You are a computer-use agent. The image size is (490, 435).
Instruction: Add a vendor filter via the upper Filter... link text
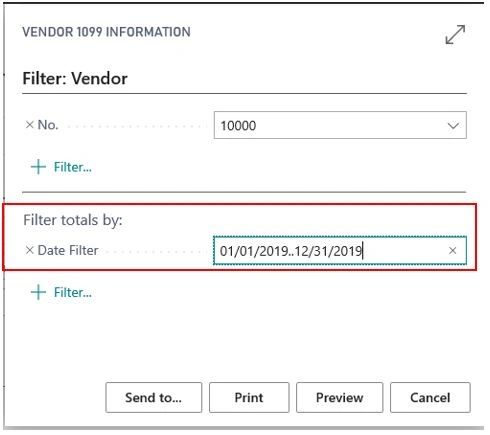point(73,167)
